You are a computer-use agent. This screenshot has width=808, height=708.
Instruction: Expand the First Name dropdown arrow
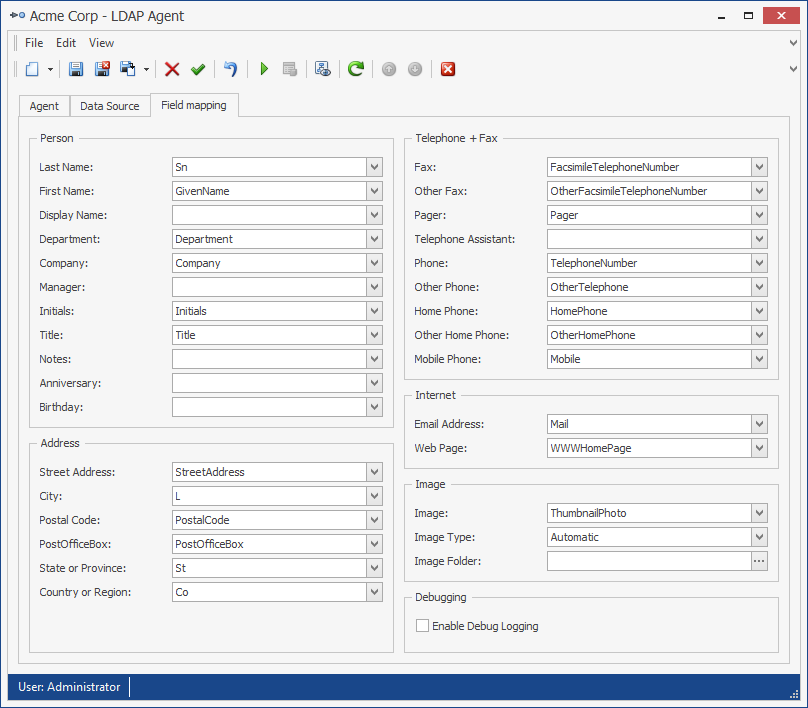[x=375, y=191]
